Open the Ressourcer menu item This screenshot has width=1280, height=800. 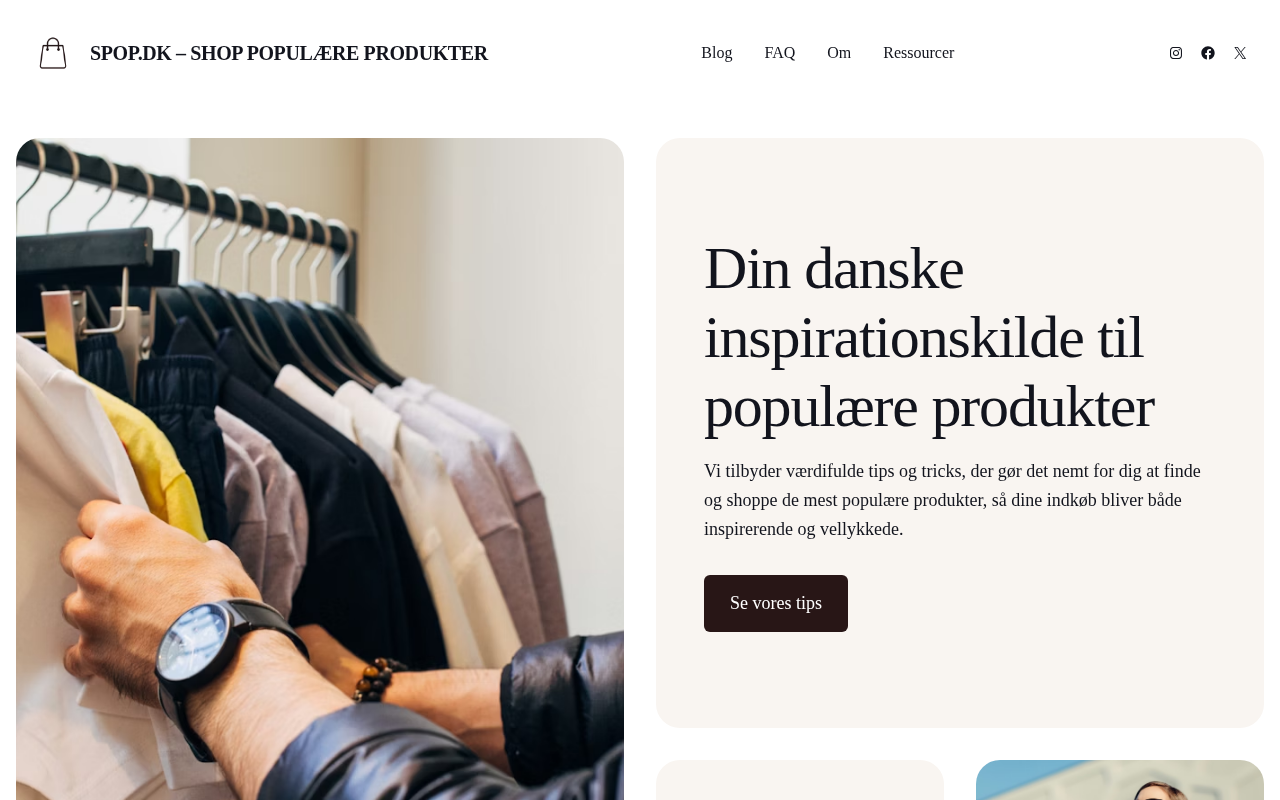click(918, 53)
